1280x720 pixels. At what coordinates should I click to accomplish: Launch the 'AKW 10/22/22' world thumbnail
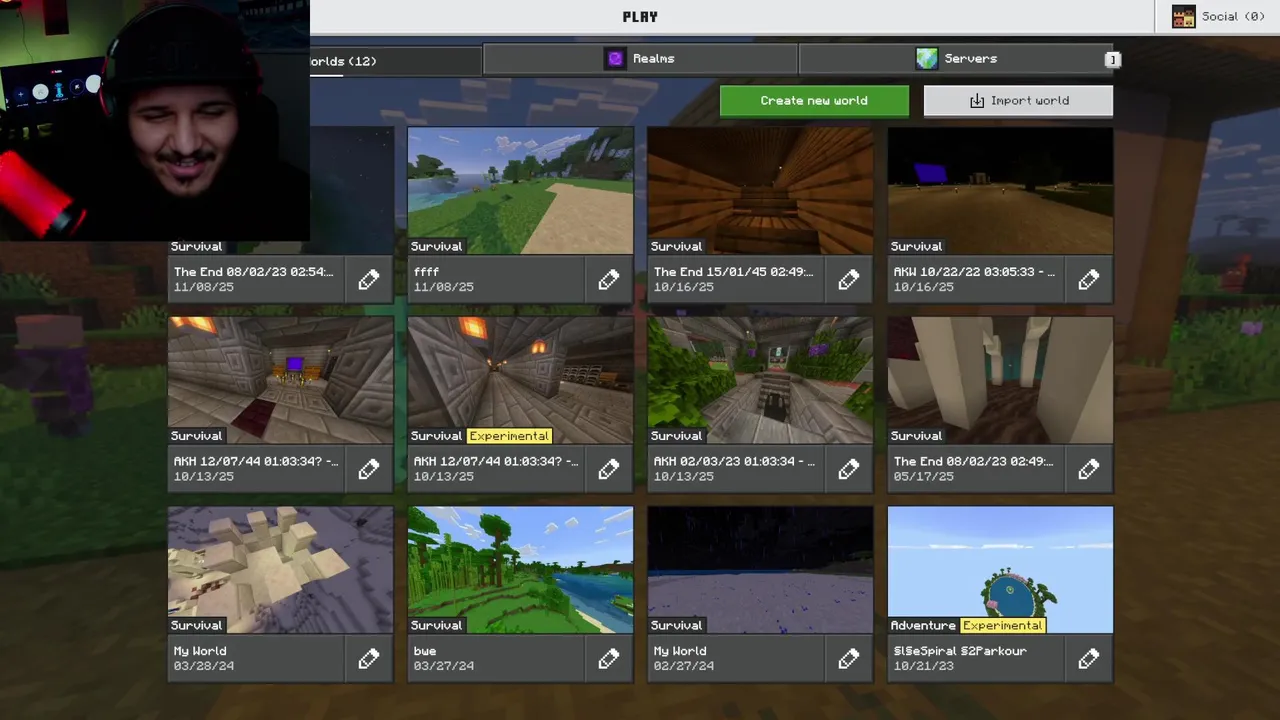tap(1000, 191)
